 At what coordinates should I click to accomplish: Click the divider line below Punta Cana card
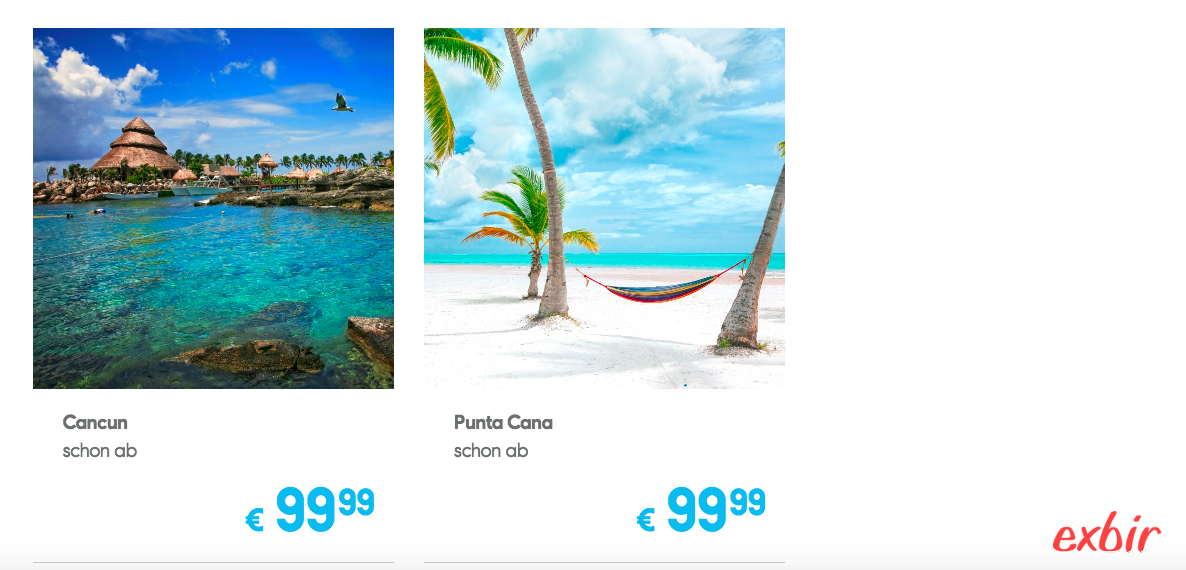(604, 562)
